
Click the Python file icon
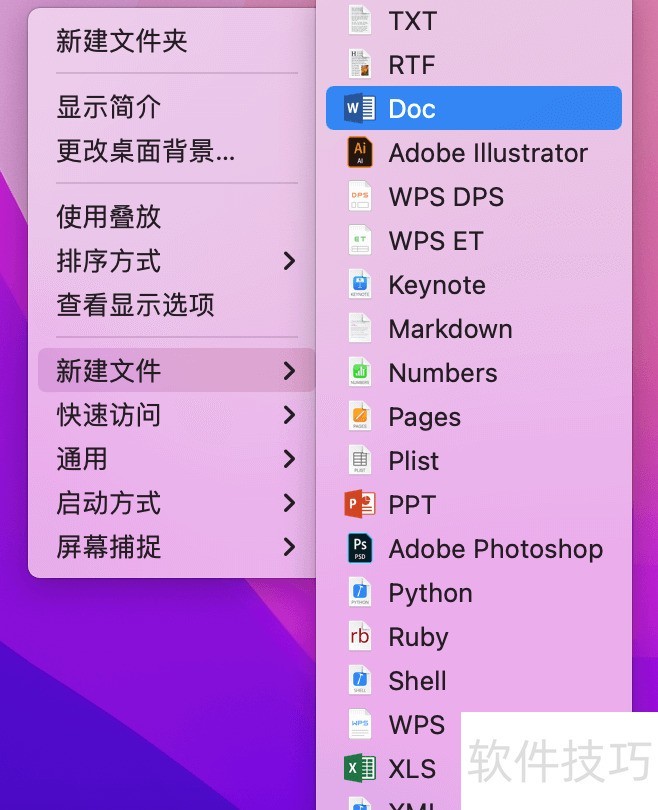pos(359,593)
